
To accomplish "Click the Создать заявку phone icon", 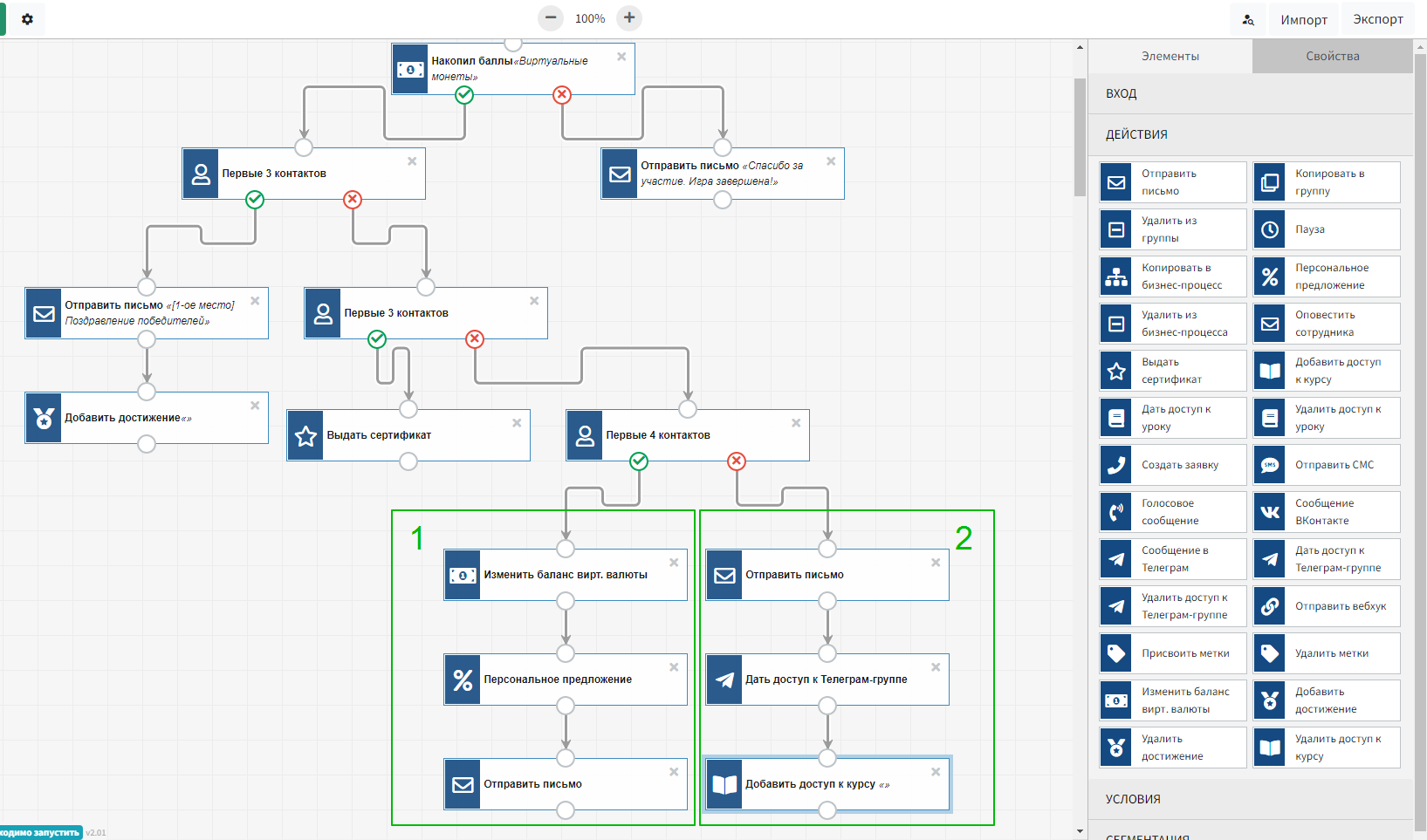I will [x=1116, y=465].
